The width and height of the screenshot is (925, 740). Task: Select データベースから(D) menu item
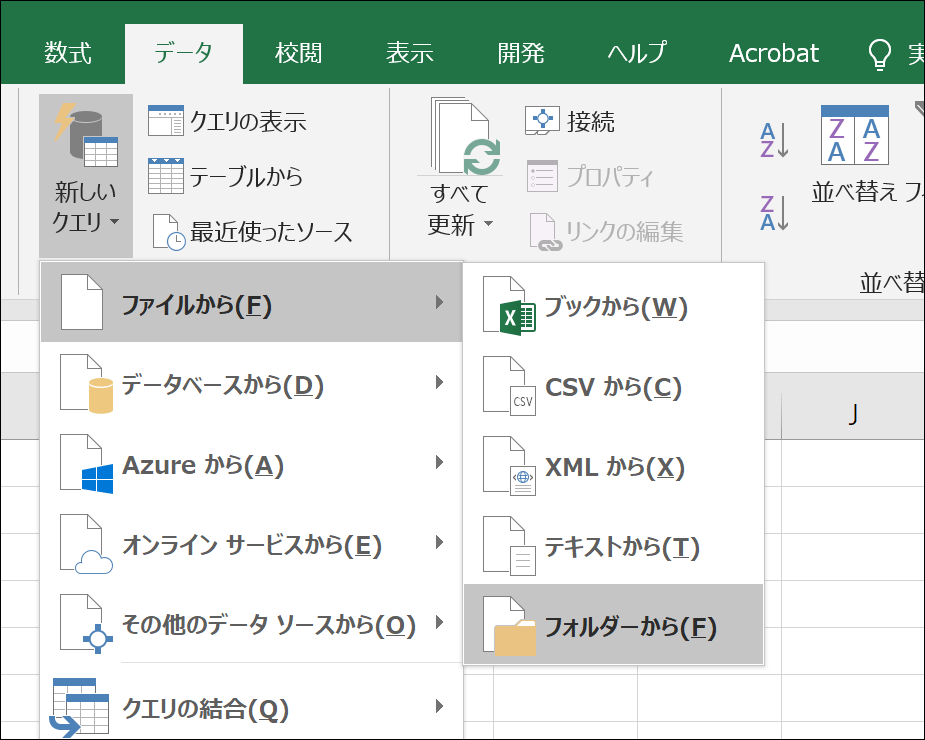(x=252, y=382)
